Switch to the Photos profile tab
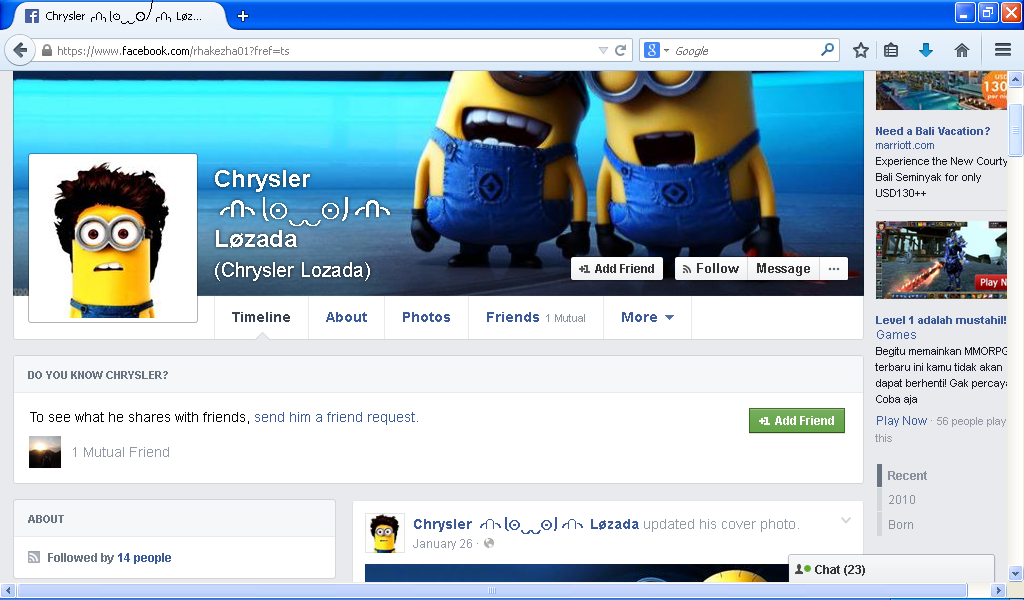Viewport: 1024px width, 600px height. point(426,317)
